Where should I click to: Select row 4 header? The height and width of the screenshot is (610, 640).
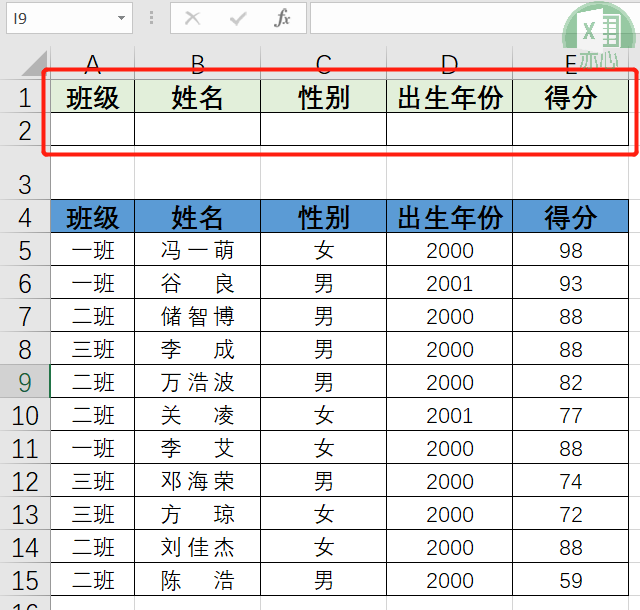25,217
